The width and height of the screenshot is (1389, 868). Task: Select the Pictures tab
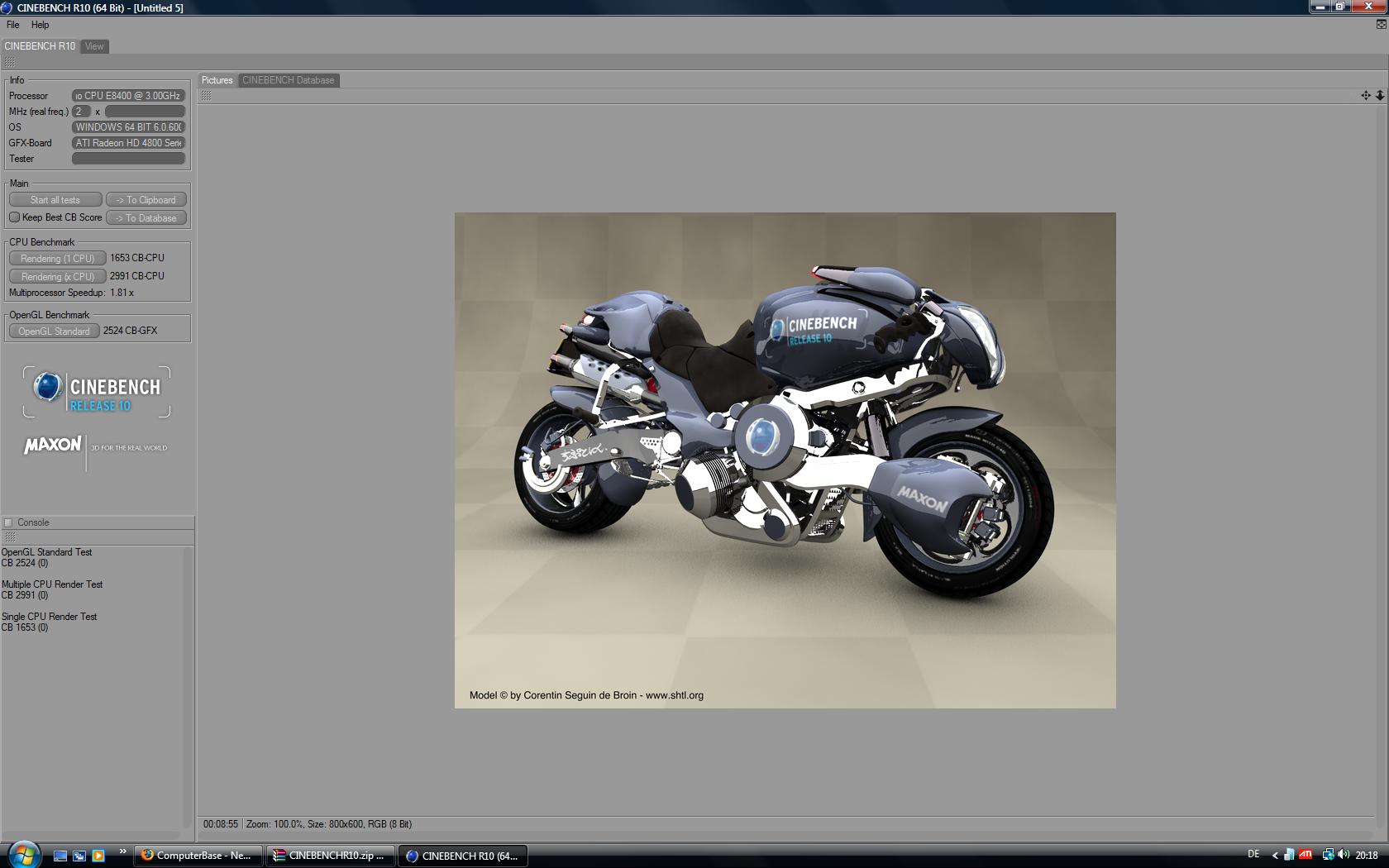tap(217, 80)
